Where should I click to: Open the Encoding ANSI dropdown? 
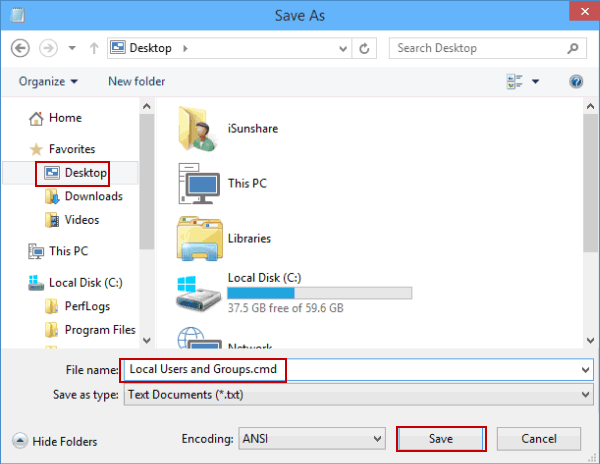click(x=312, y=438)
